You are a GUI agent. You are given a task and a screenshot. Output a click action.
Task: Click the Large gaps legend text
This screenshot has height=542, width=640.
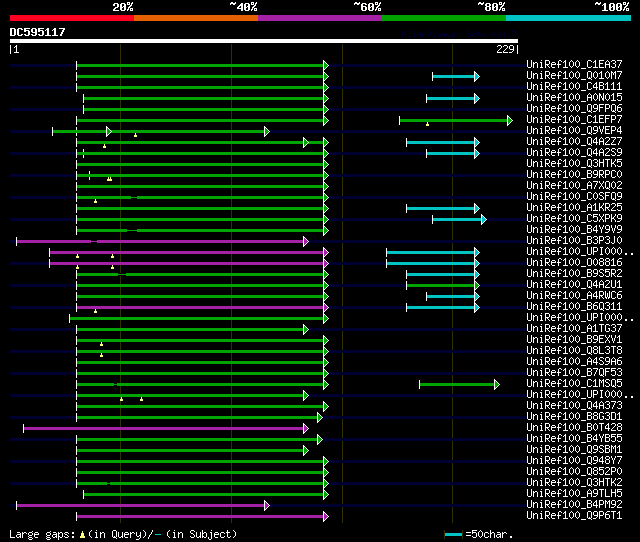(123, 534)
